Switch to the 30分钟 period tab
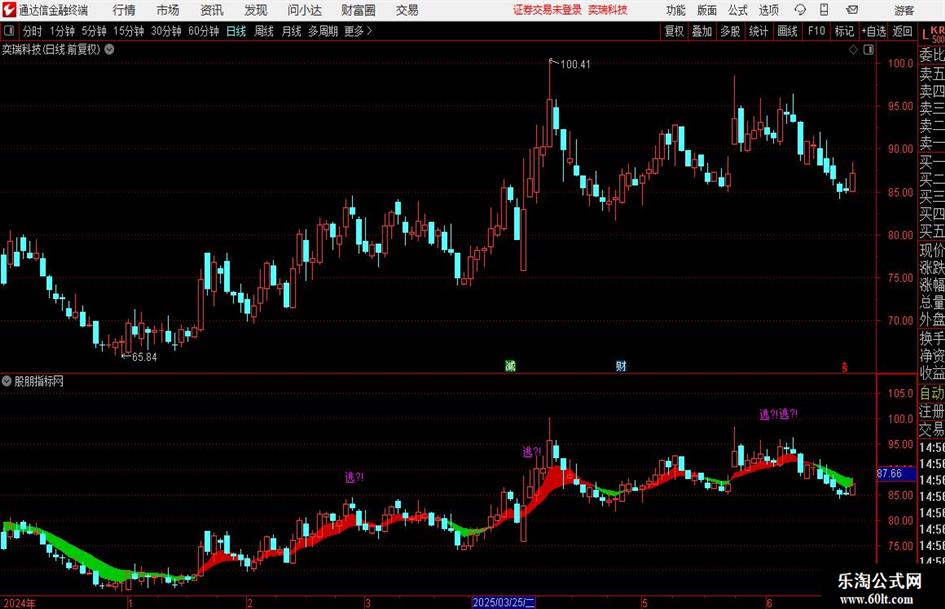Screen dimensions: 945x609 (166, 31)
